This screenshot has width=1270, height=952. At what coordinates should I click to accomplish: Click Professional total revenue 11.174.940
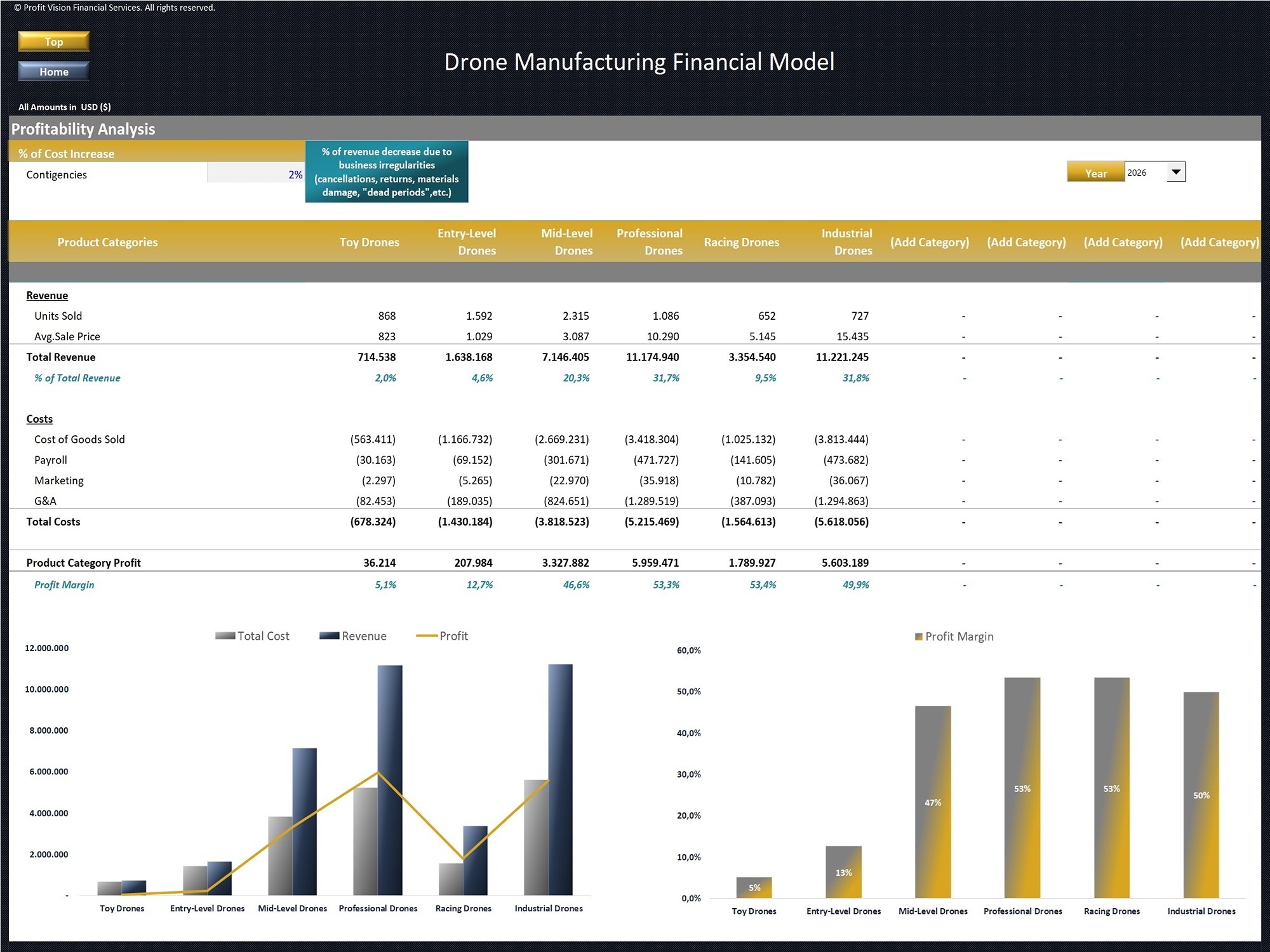(652, 357)
